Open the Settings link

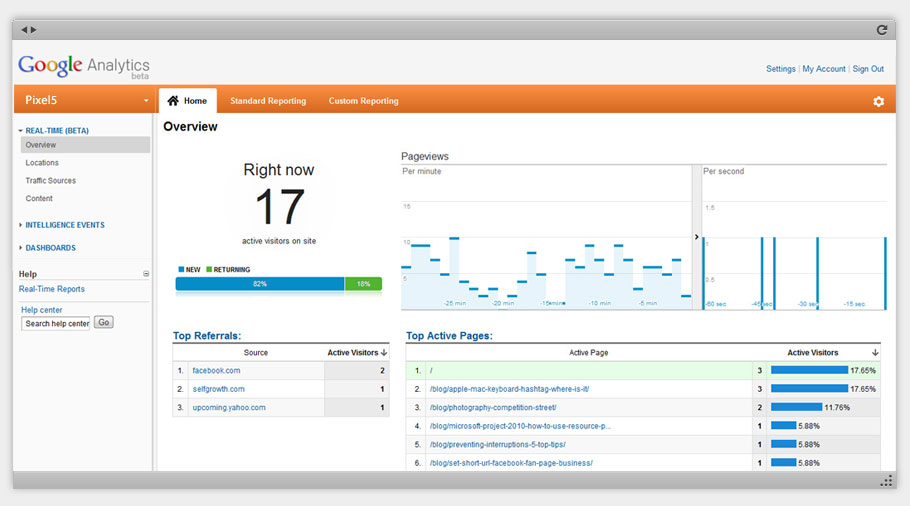(x=781, y=68)
